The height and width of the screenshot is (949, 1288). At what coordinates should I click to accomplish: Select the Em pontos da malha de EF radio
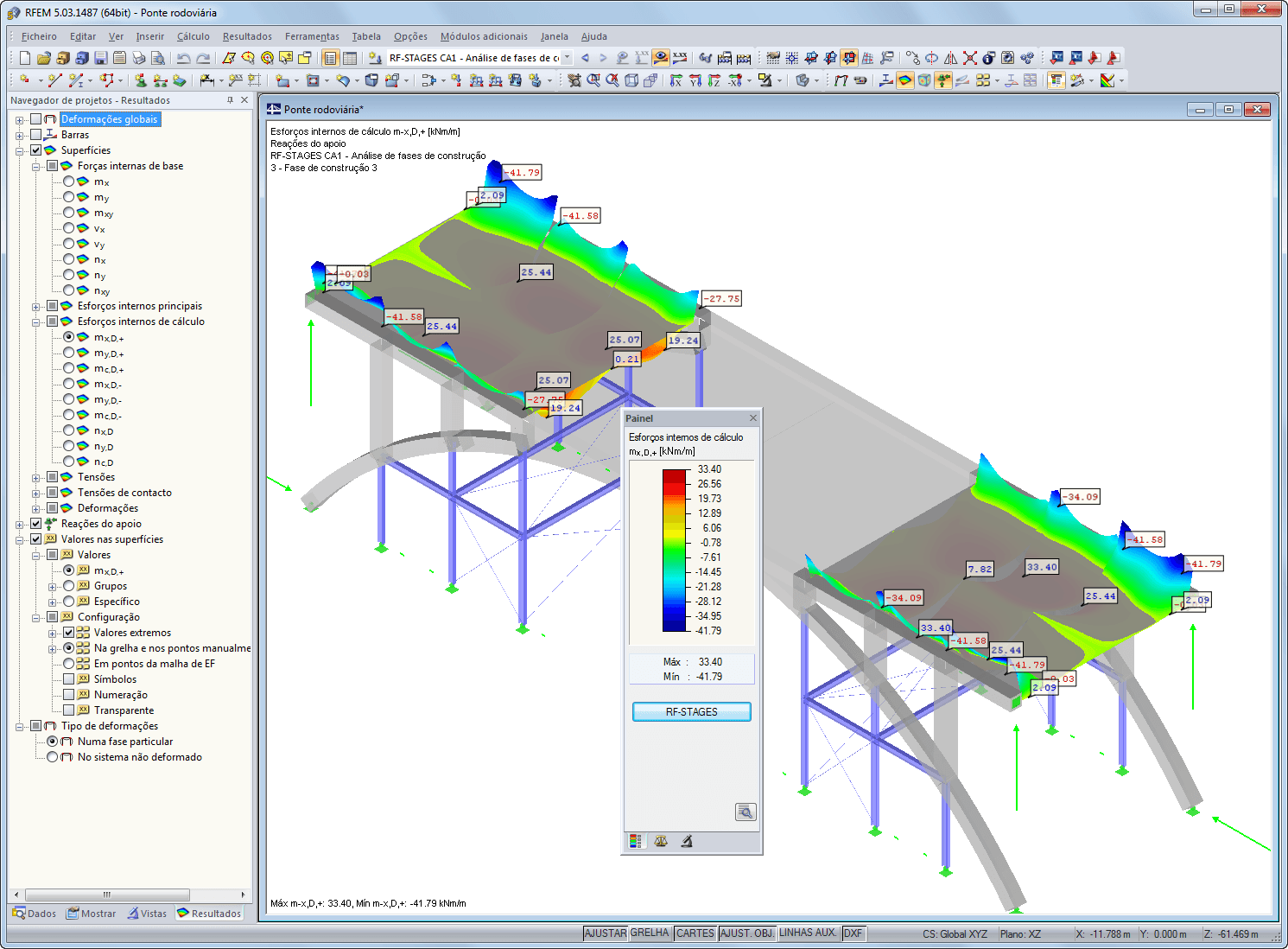click(69, 664)
